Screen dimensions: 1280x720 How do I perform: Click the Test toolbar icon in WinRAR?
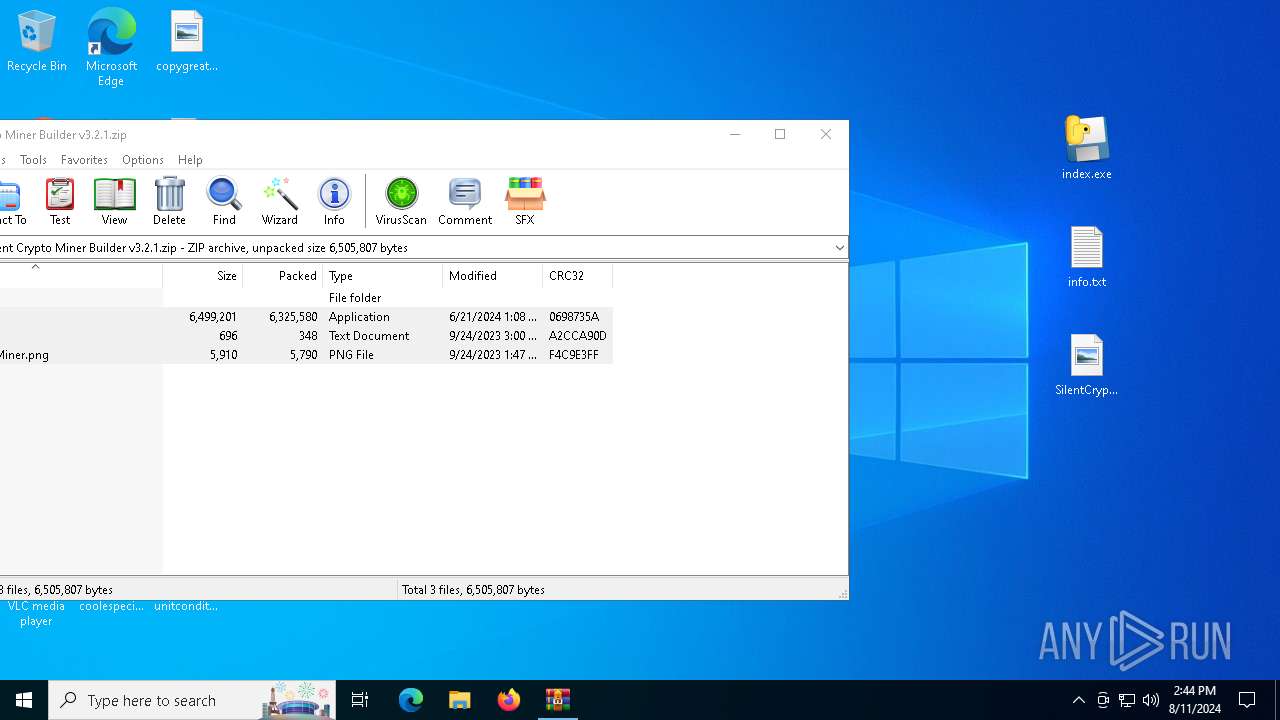60,201
